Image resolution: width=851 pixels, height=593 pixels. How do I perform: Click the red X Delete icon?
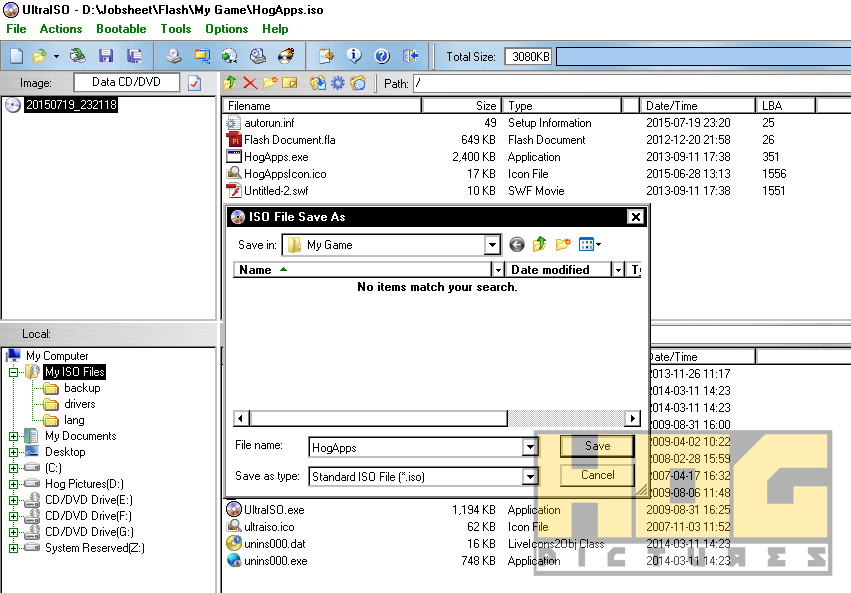tap(250, 83)
